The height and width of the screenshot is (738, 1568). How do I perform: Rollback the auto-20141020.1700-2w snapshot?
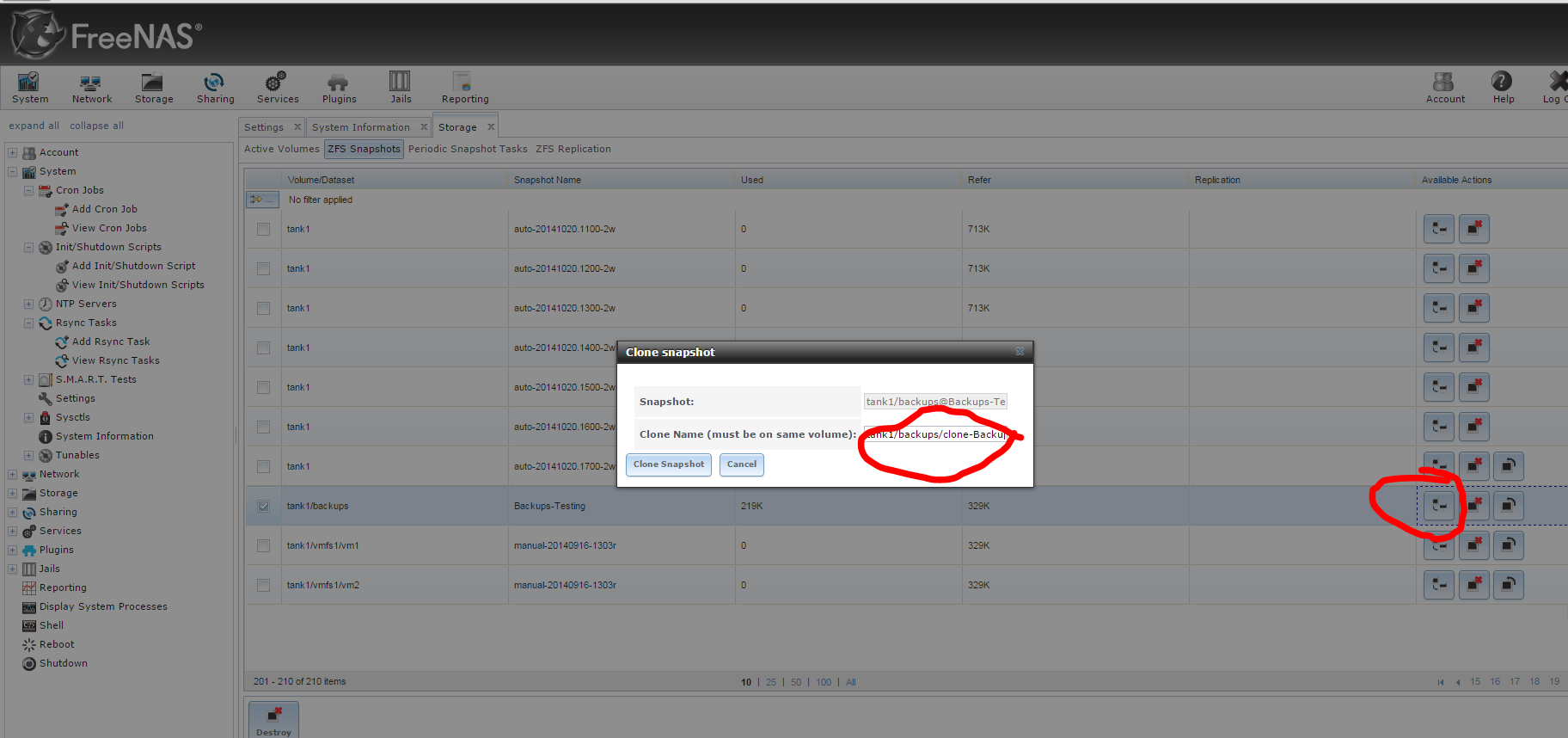click(1508, 466)
